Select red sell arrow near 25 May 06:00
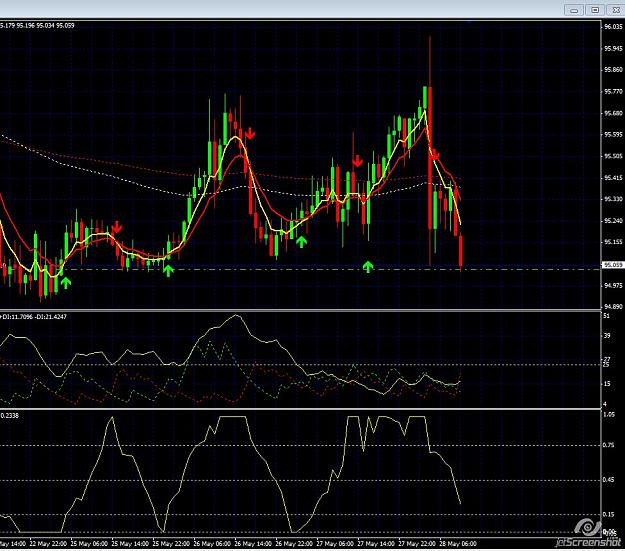The image size is (625, 551). 116,227
